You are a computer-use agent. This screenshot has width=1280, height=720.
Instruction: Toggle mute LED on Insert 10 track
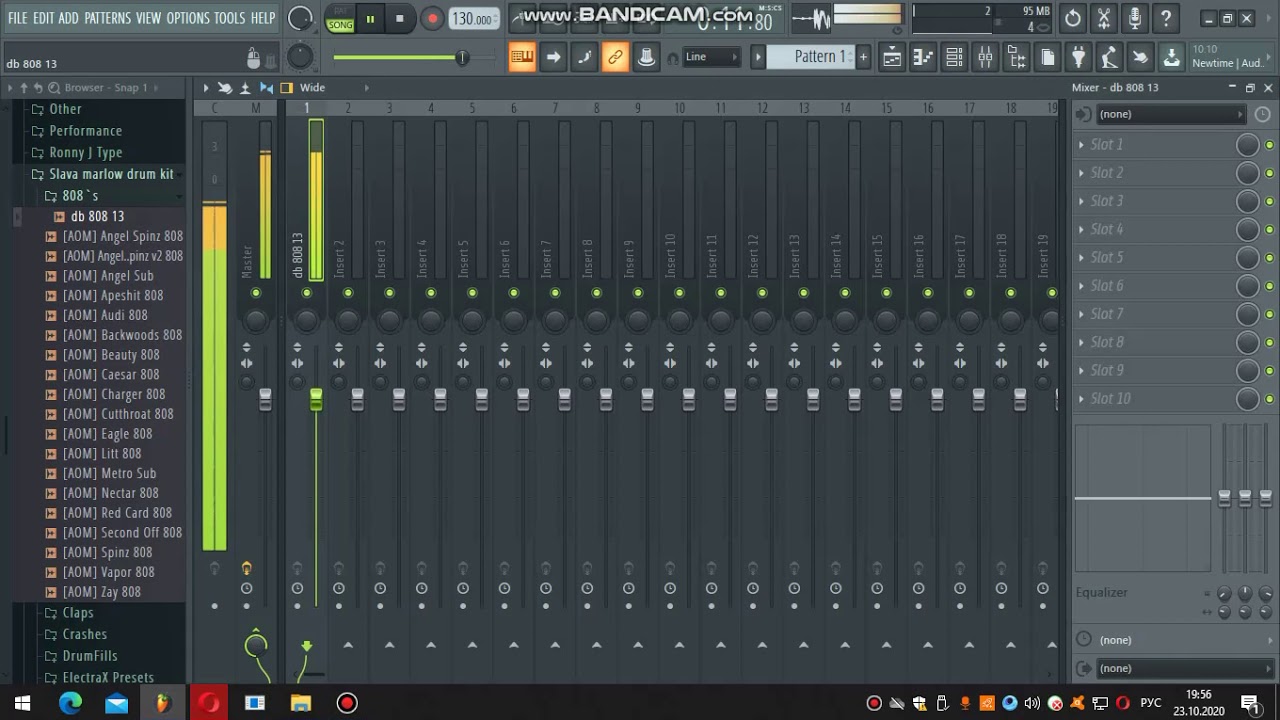[x=679, y=293]
